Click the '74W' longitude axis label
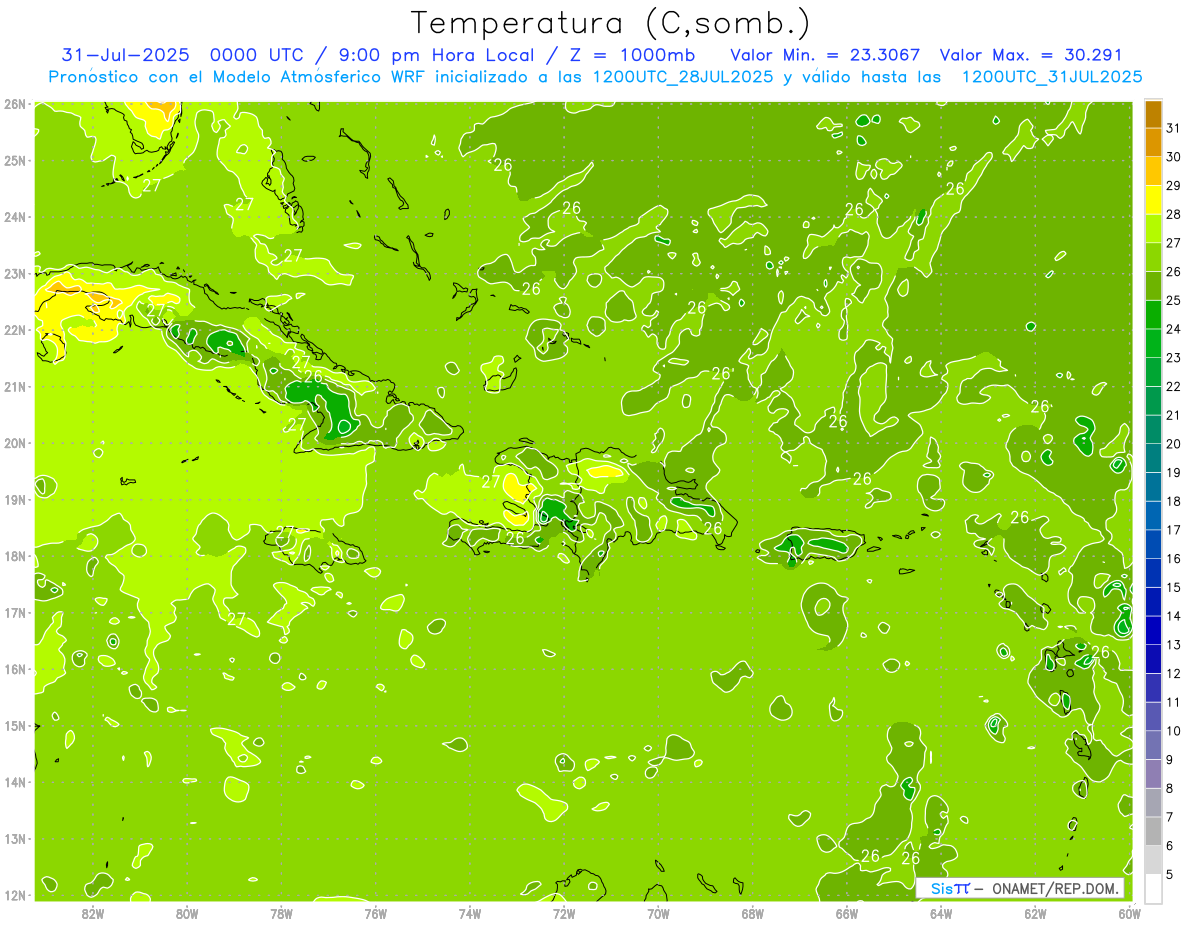Image resolution: width=1200 pixels, height=927 pixels. click(470, 913)
